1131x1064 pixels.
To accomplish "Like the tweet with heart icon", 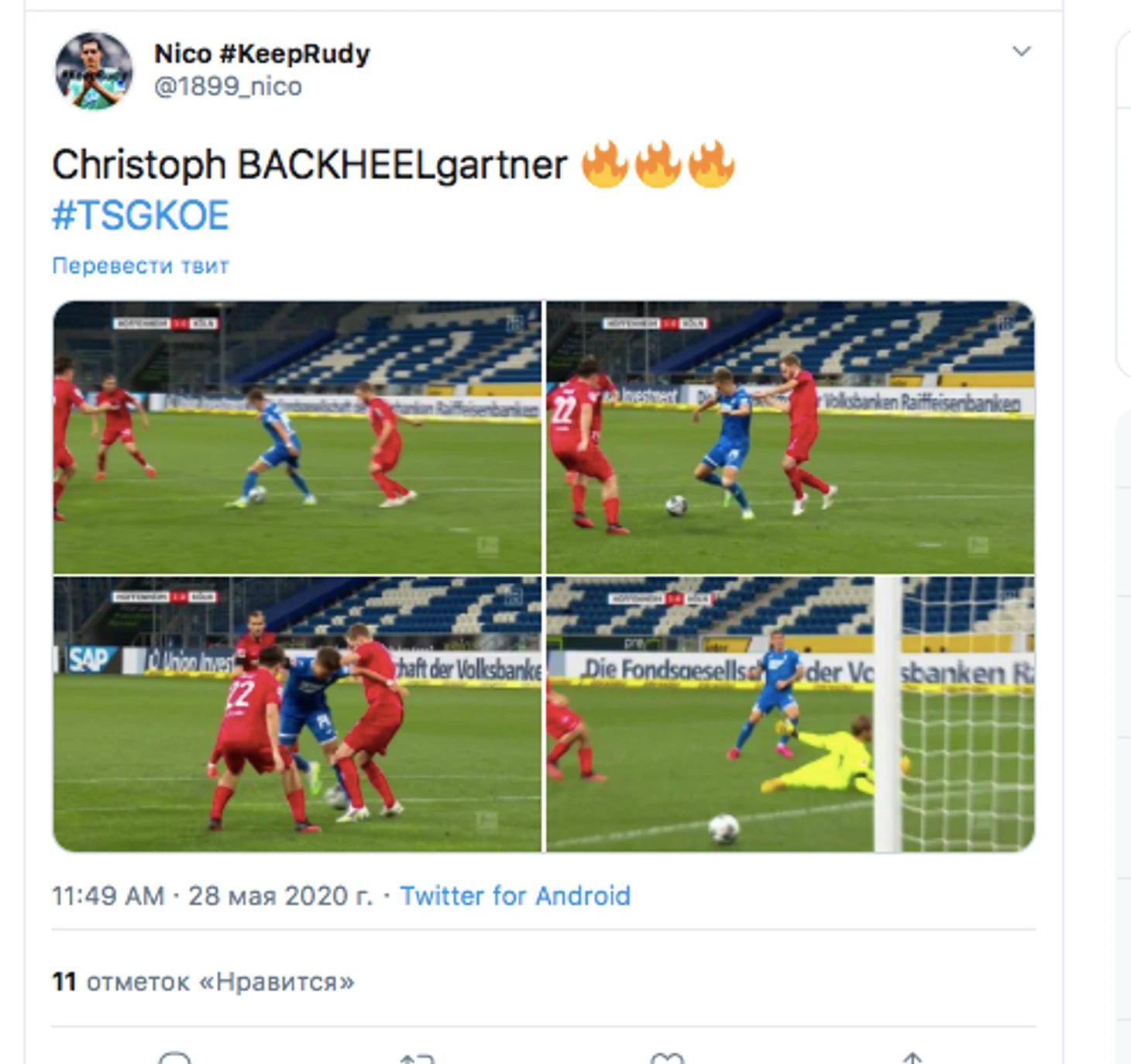I will point(667,1059).
